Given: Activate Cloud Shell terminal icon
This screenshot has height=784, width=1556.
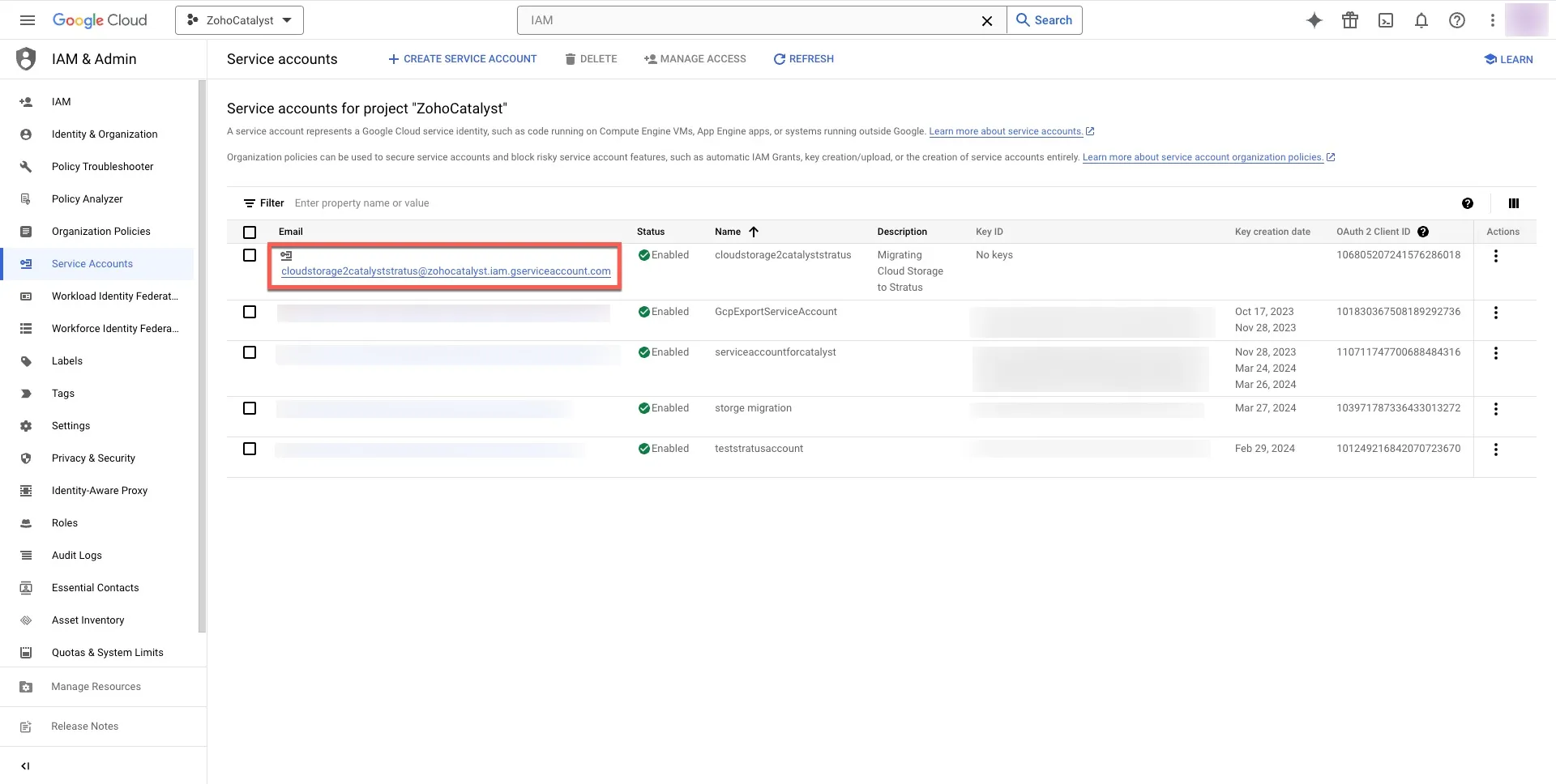Looking at the screenshot, I should tap(1385, 20).
